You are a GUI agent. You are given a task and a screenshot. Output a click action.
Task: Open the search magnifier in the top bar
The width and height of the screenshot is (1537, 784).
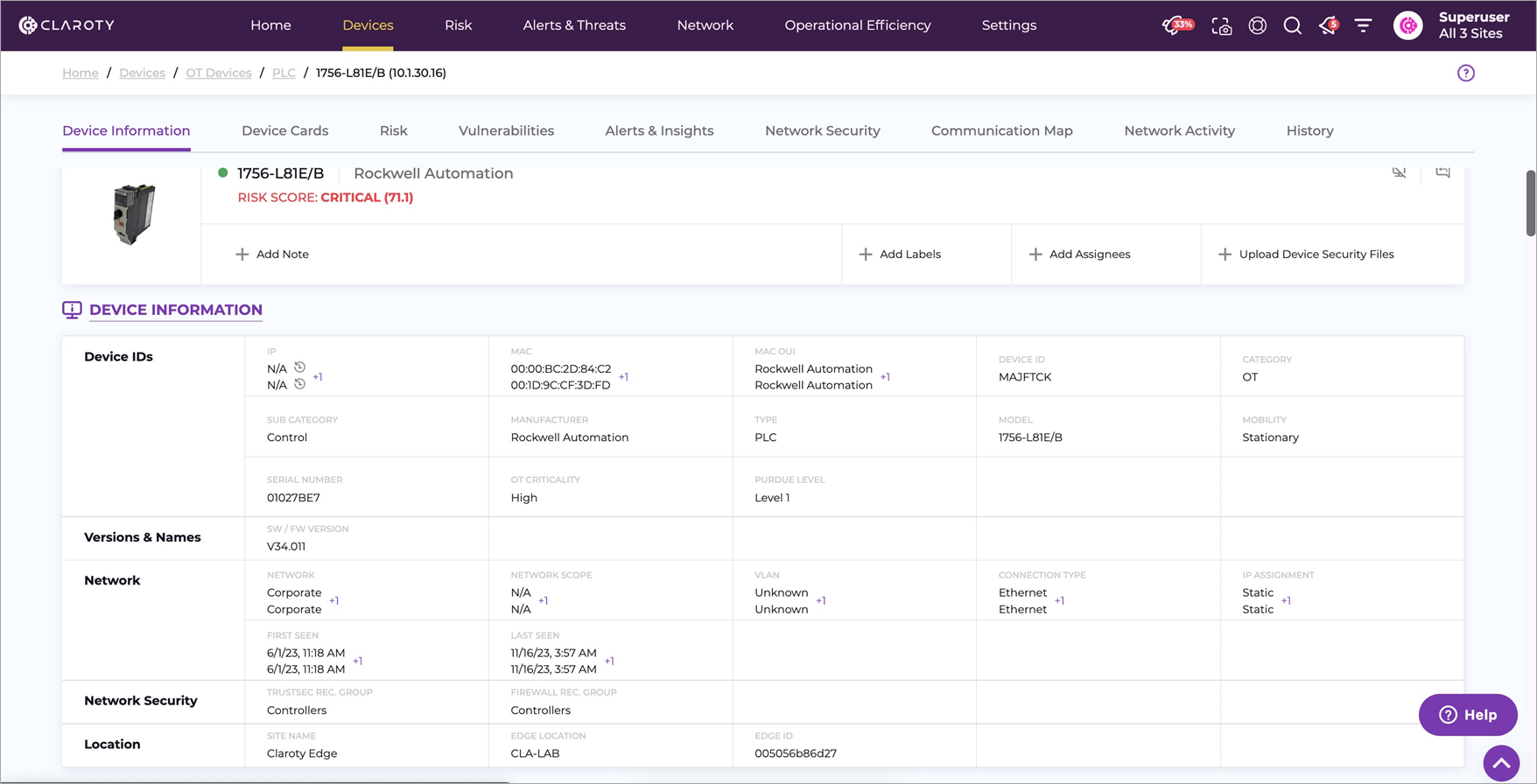click(x=1293, y=25)
